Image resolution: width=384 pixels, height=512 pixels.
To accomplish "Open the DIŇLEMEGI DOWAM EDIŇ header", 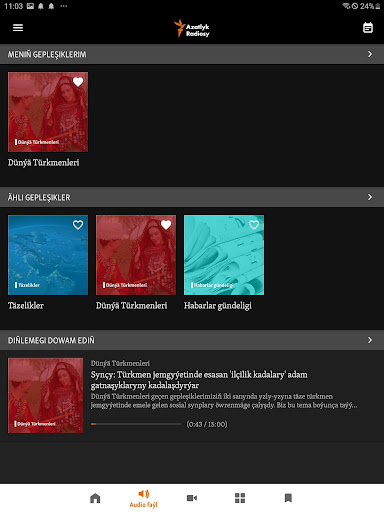I will click(192, 340).
